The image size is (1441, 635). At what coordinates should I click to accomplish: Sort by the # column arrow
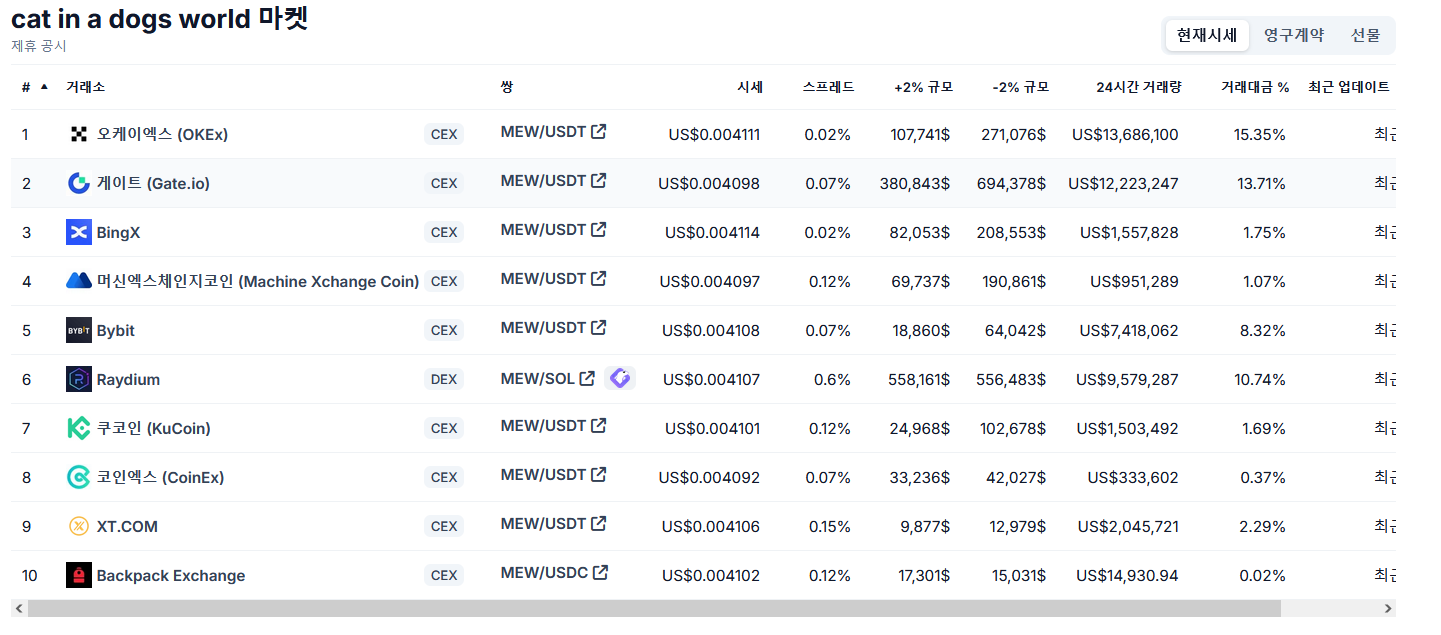tap(44, 87)
